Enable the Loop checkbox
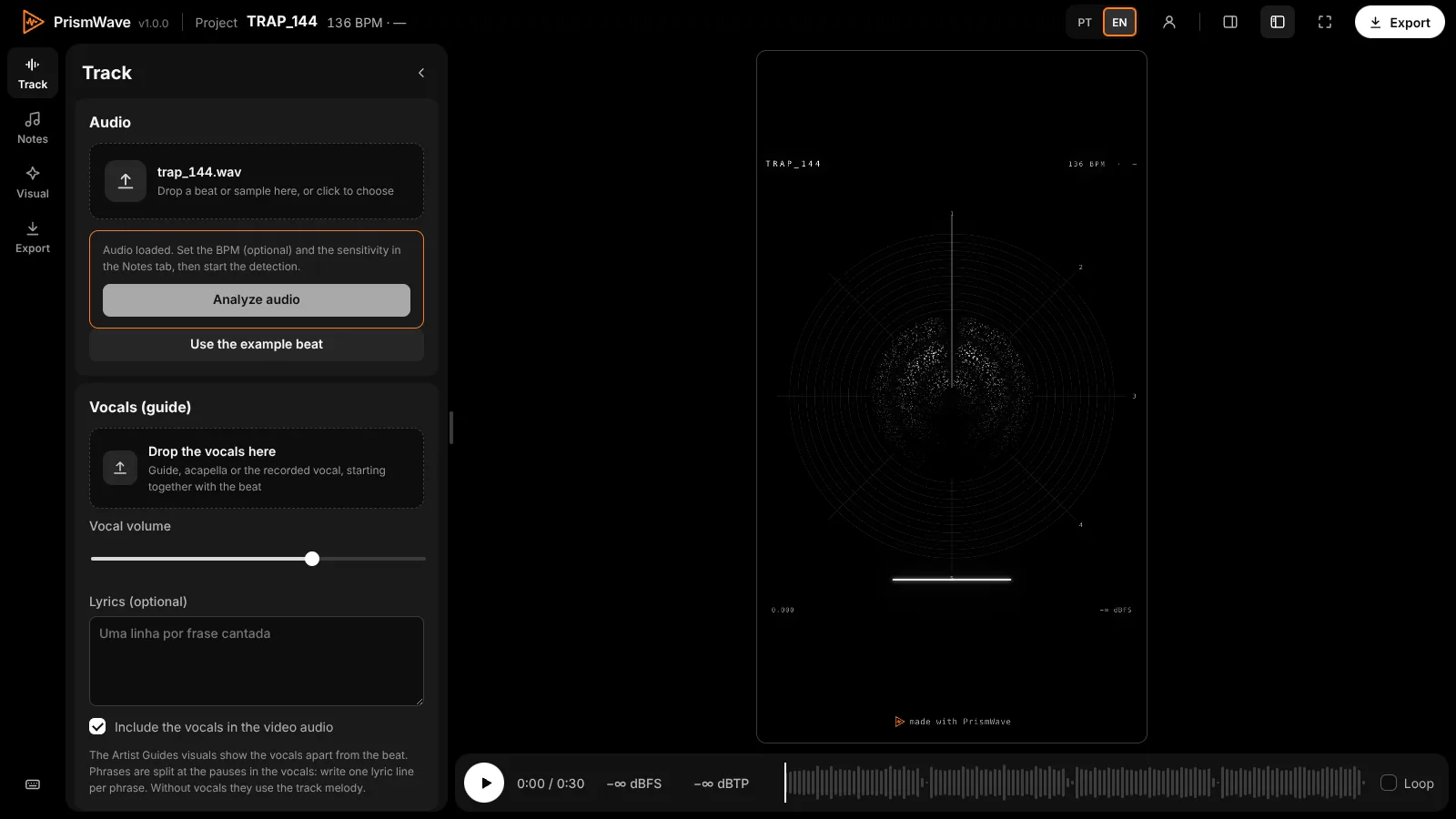The width and height of the screenshot is (1456, 819). click(x=1389, y=783)
